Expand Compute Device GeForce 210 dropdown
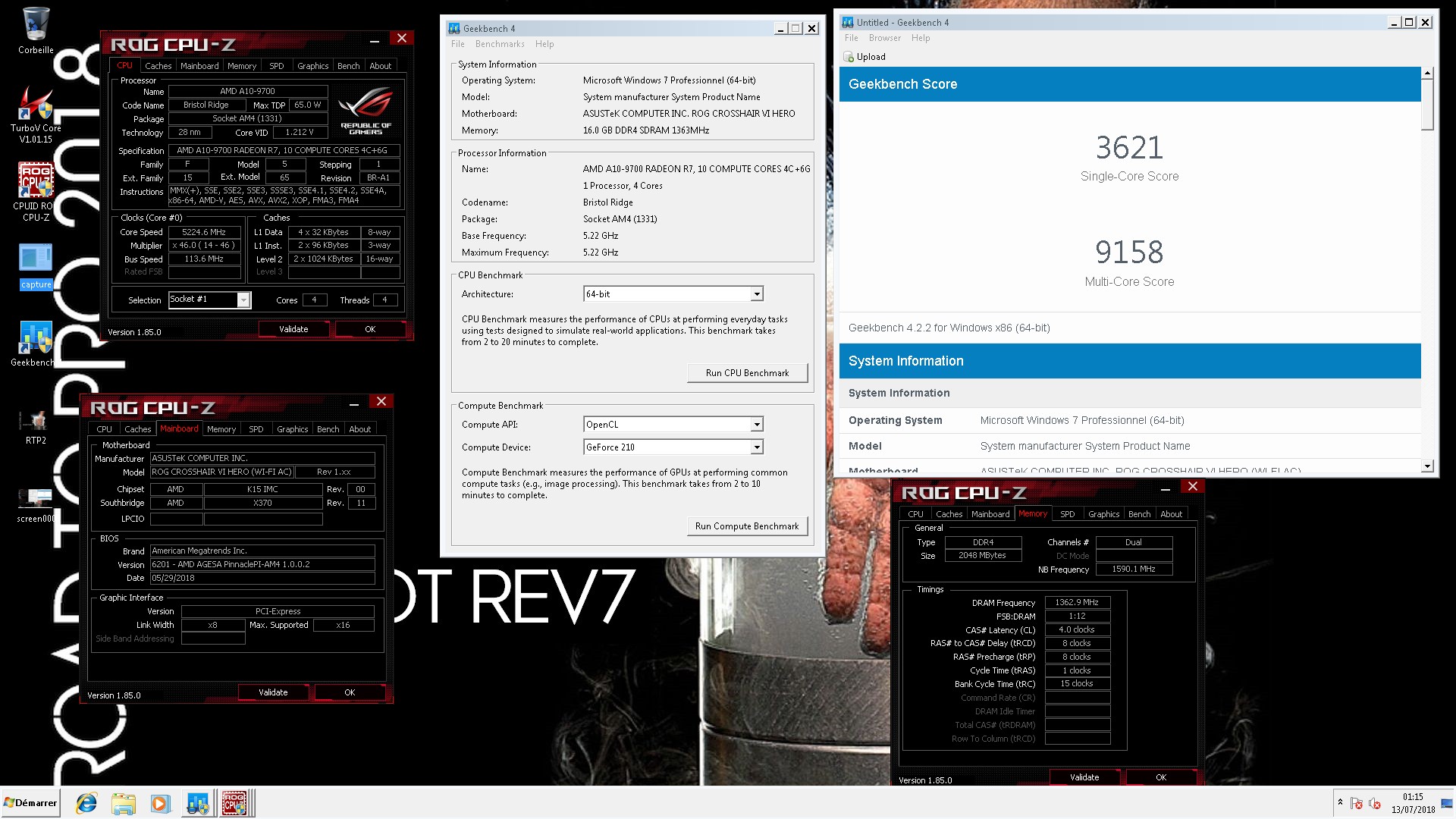Image resolution: width=1456 pixels, height=819 pixels. pyautogui.click(x=756, y=447)
